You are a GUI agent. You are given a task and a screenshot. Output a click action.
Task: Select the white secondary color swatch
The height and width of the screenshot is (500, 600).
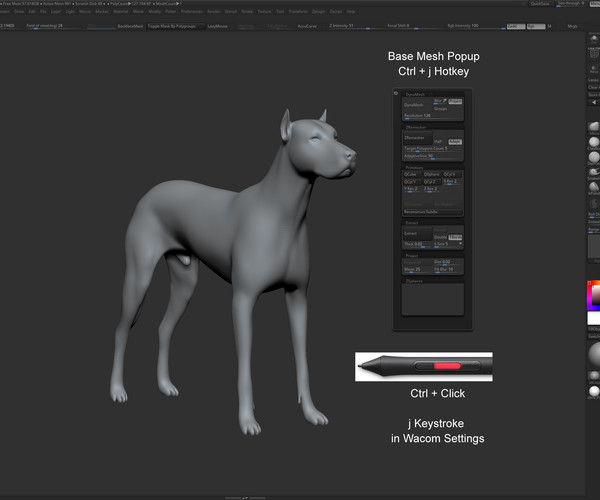(x=594, y=318)
